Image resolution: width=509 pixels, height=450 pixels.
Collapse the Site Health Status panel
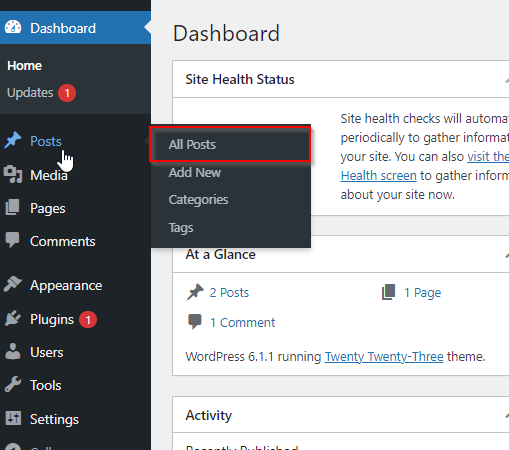tap(506, 80)
